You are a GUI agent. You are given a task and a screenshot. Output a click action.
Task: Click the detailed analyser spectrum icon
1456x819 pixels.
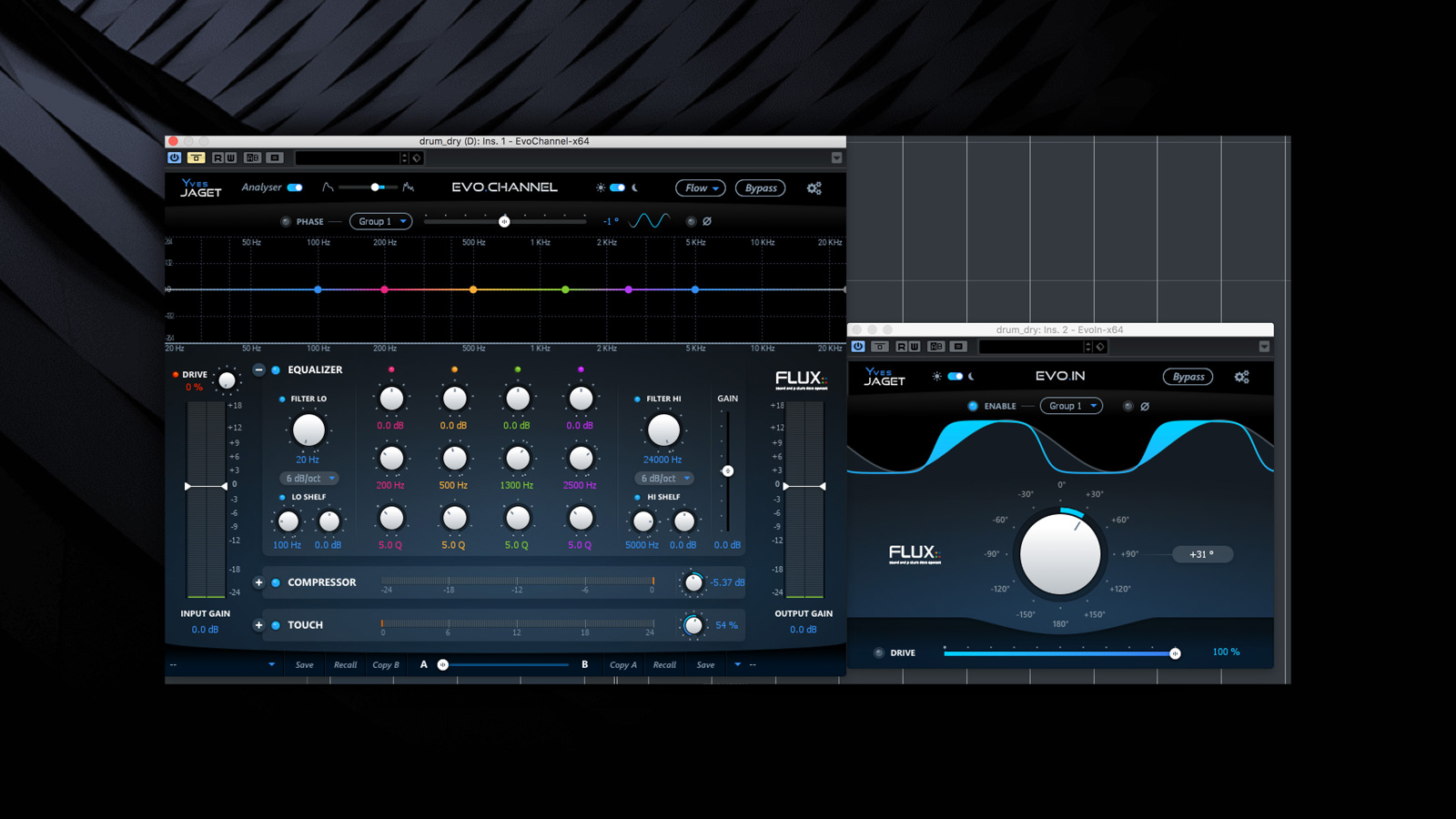pos(409,187)
